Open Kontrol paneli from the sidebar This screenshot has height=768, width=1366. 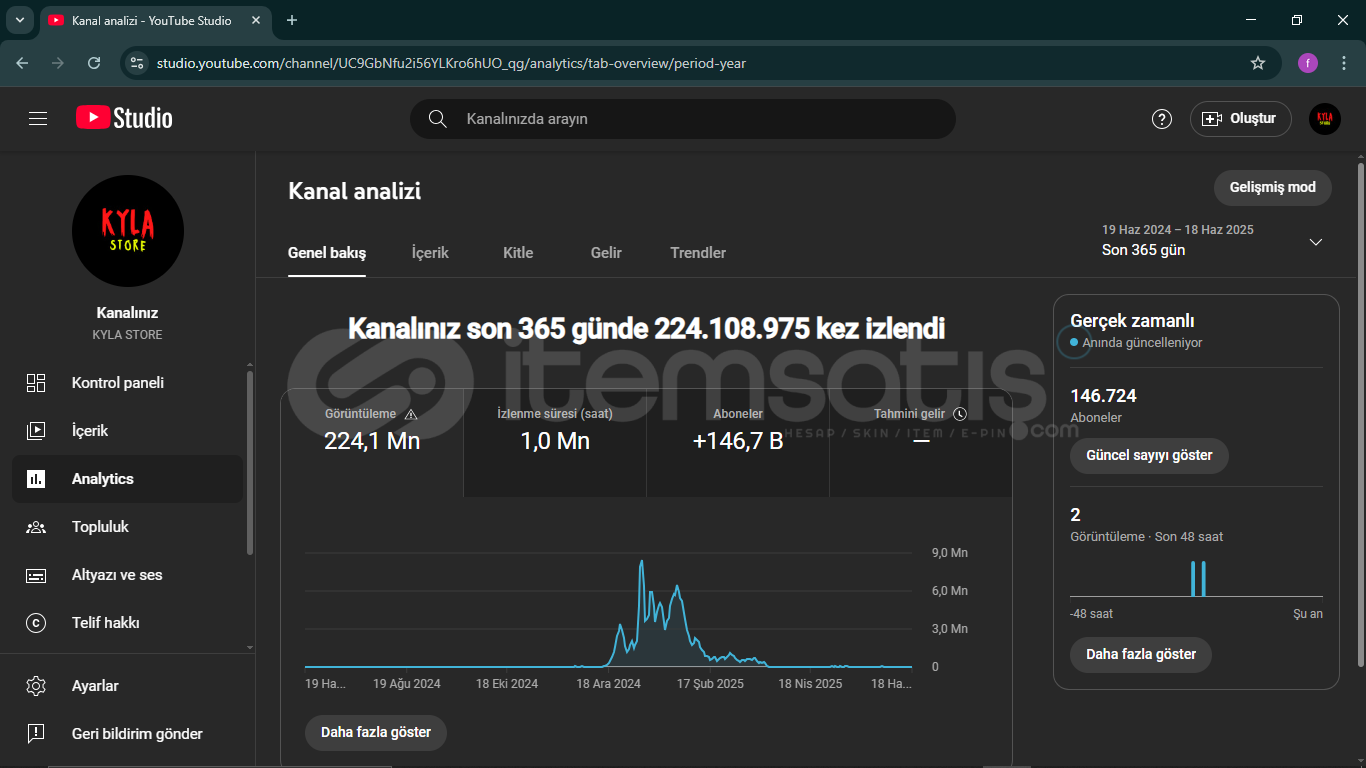click(x=128, y=383)
